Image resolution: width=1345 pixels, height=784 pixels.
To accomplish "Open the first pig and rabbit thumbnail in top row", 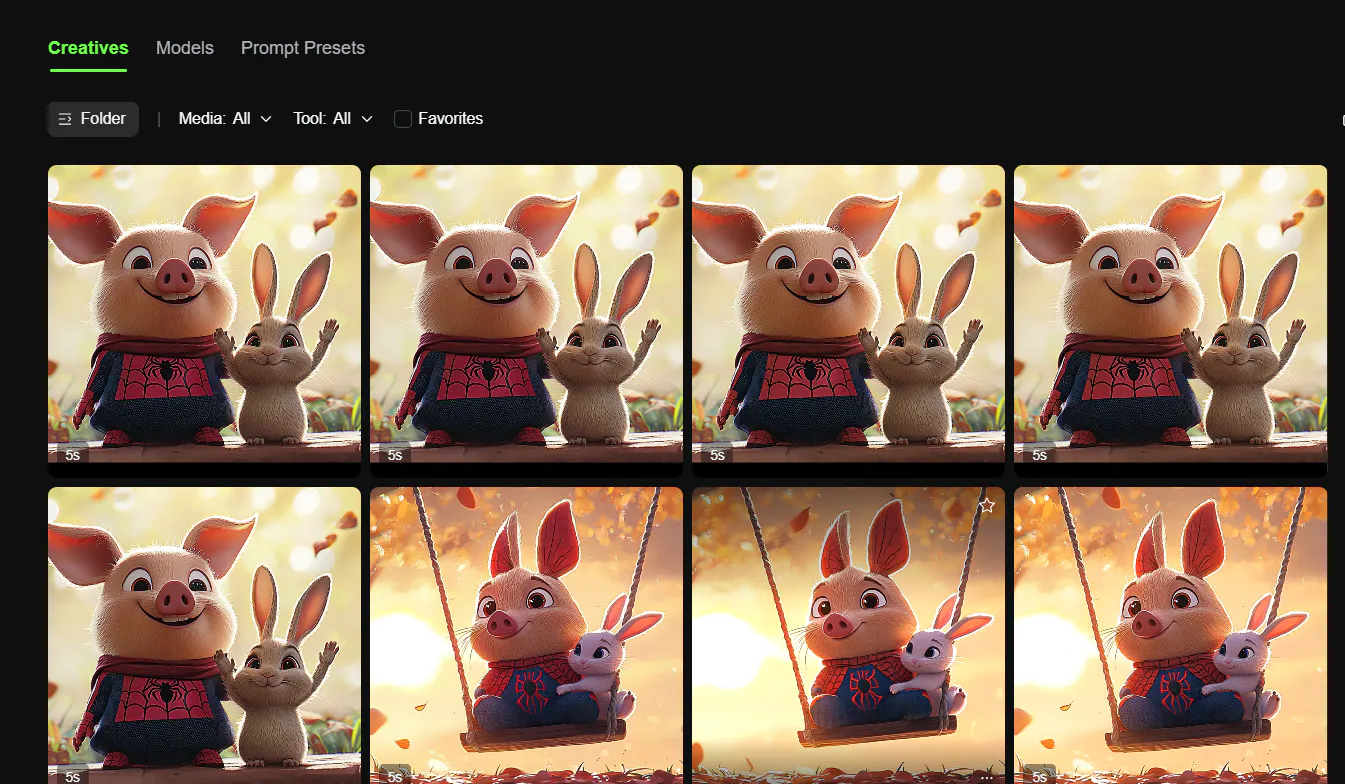I will coord(204,320).
